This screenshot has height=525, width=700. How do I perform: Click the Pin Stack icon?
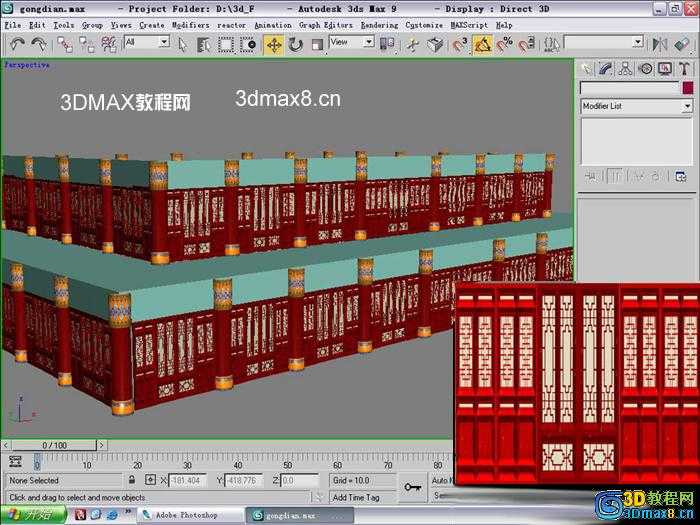click(591, 177)
